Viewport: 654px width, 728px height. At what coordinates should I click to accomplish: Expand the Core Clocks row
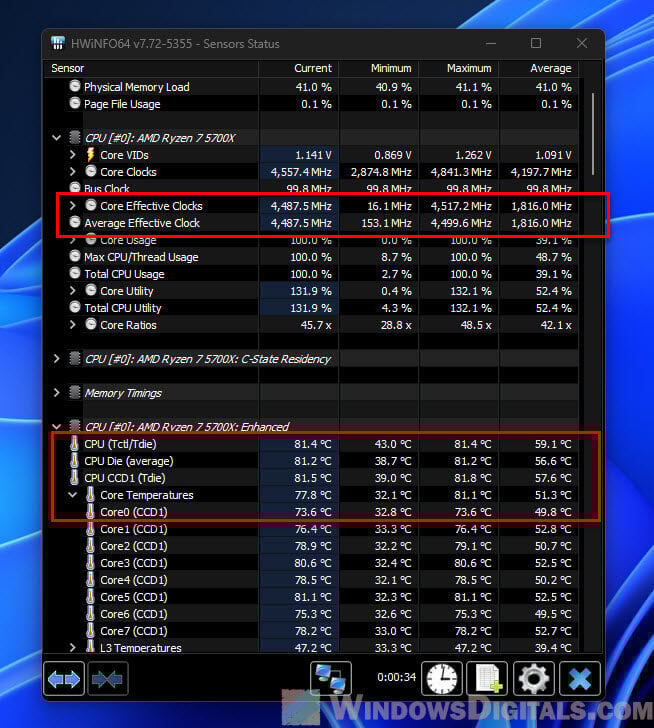click(x=72, y=171)
